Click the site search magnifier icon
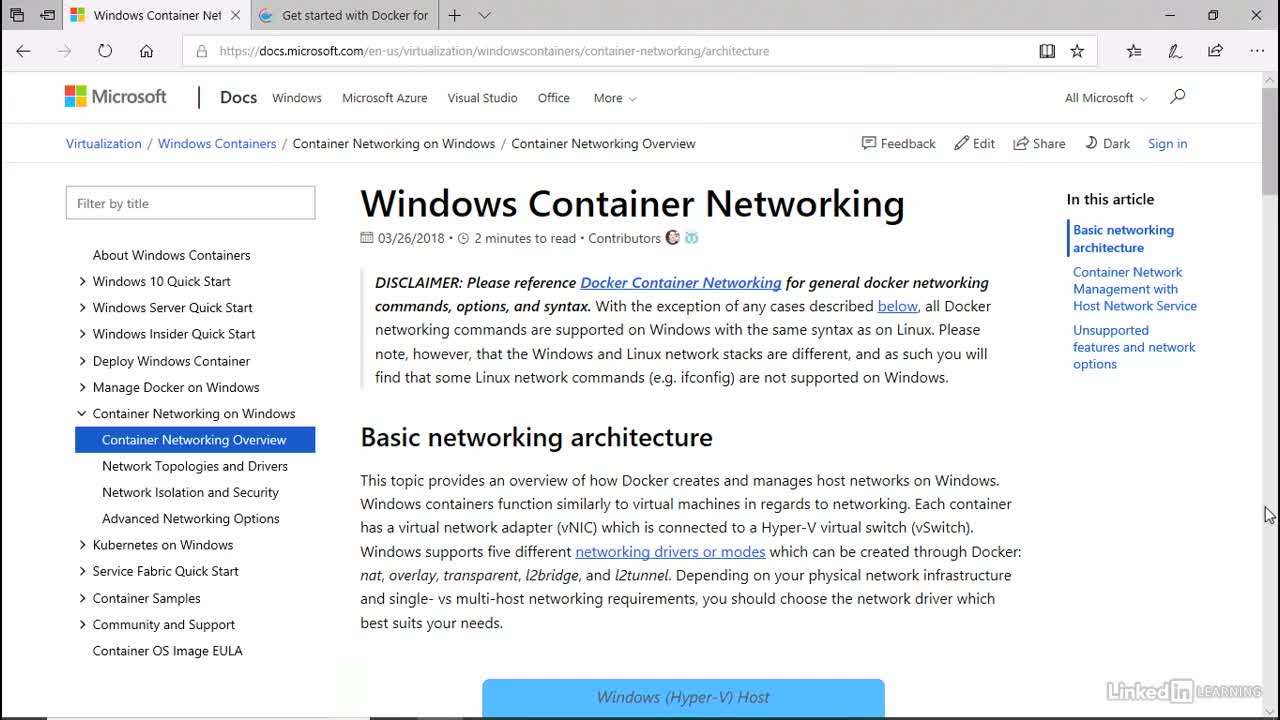The height and width of the screenshot is (720, 1280). coord(1177,97)
